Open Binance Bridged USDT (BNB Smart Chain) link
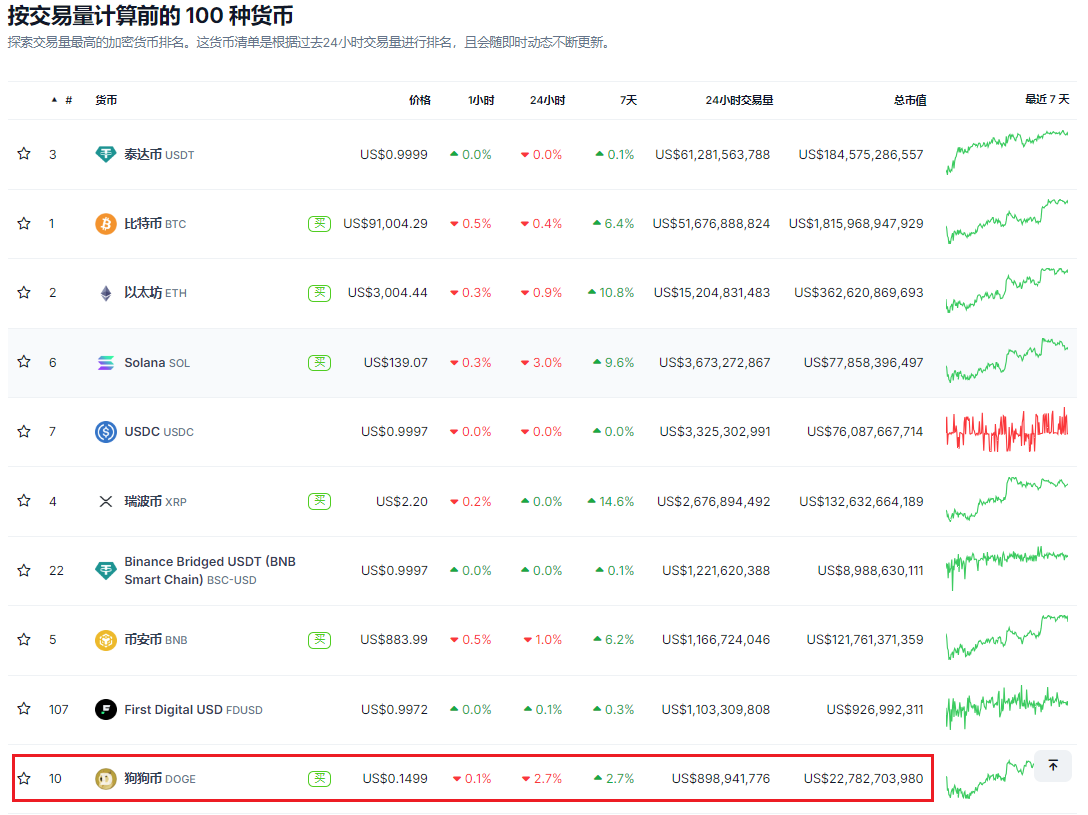The width and height of the screenshot is (1088, 815). pyautogui.click(x=210, y=570)
